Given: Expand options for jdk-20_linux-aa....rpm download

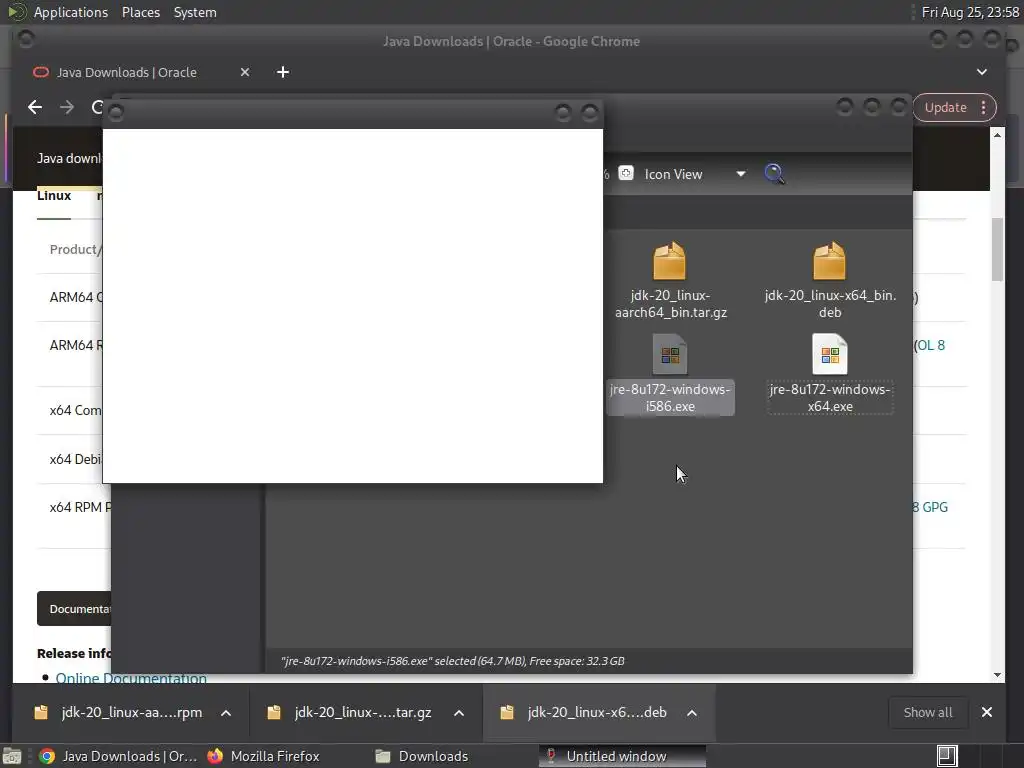Looking at the screenshot, I should click(226, 713).
